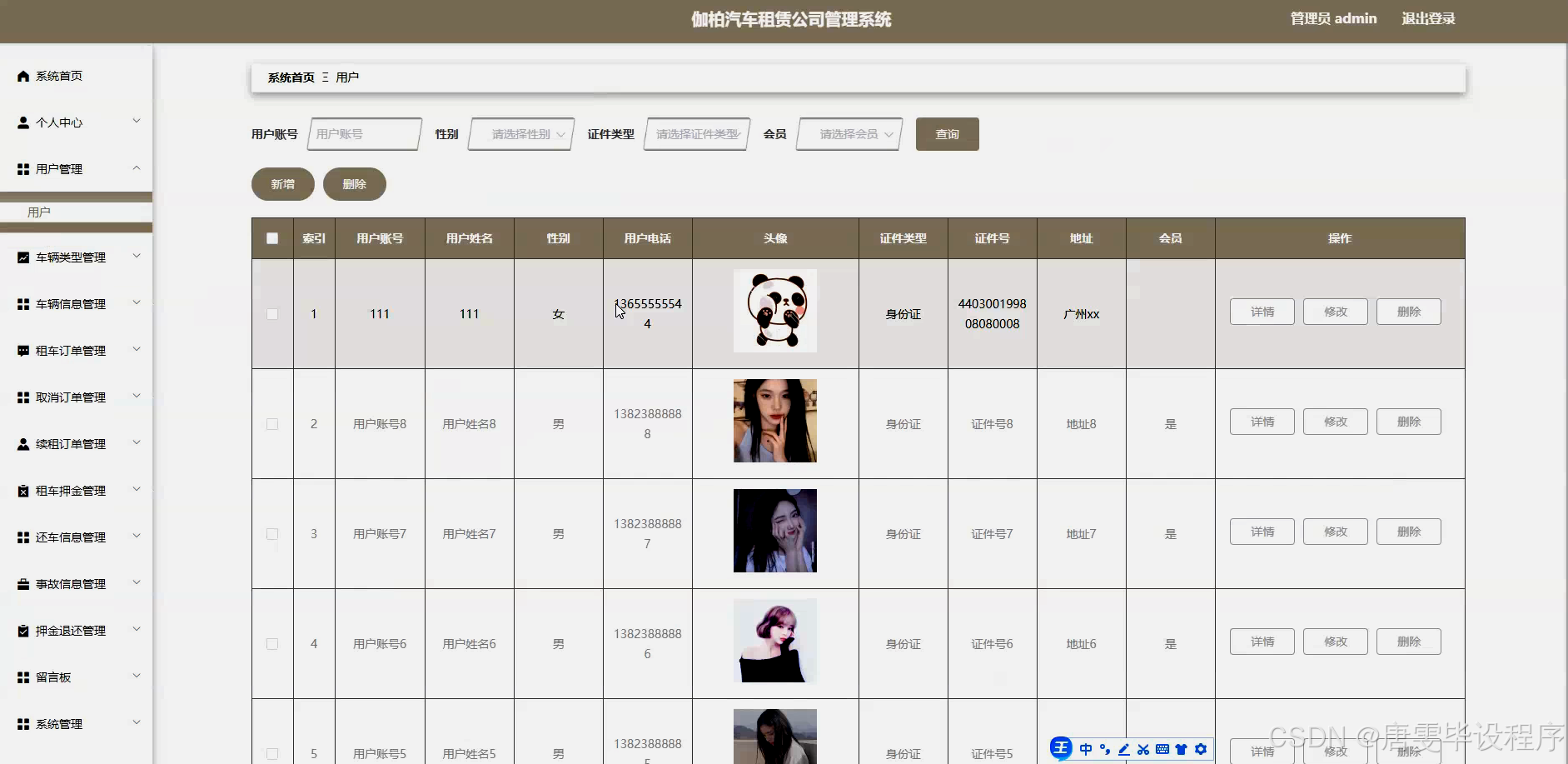Image resolution: width=1568 pixels, height=764 pixels.
Task: Click the panda avatar thumbnail in row 1
Action: click(x=775, y=311)
